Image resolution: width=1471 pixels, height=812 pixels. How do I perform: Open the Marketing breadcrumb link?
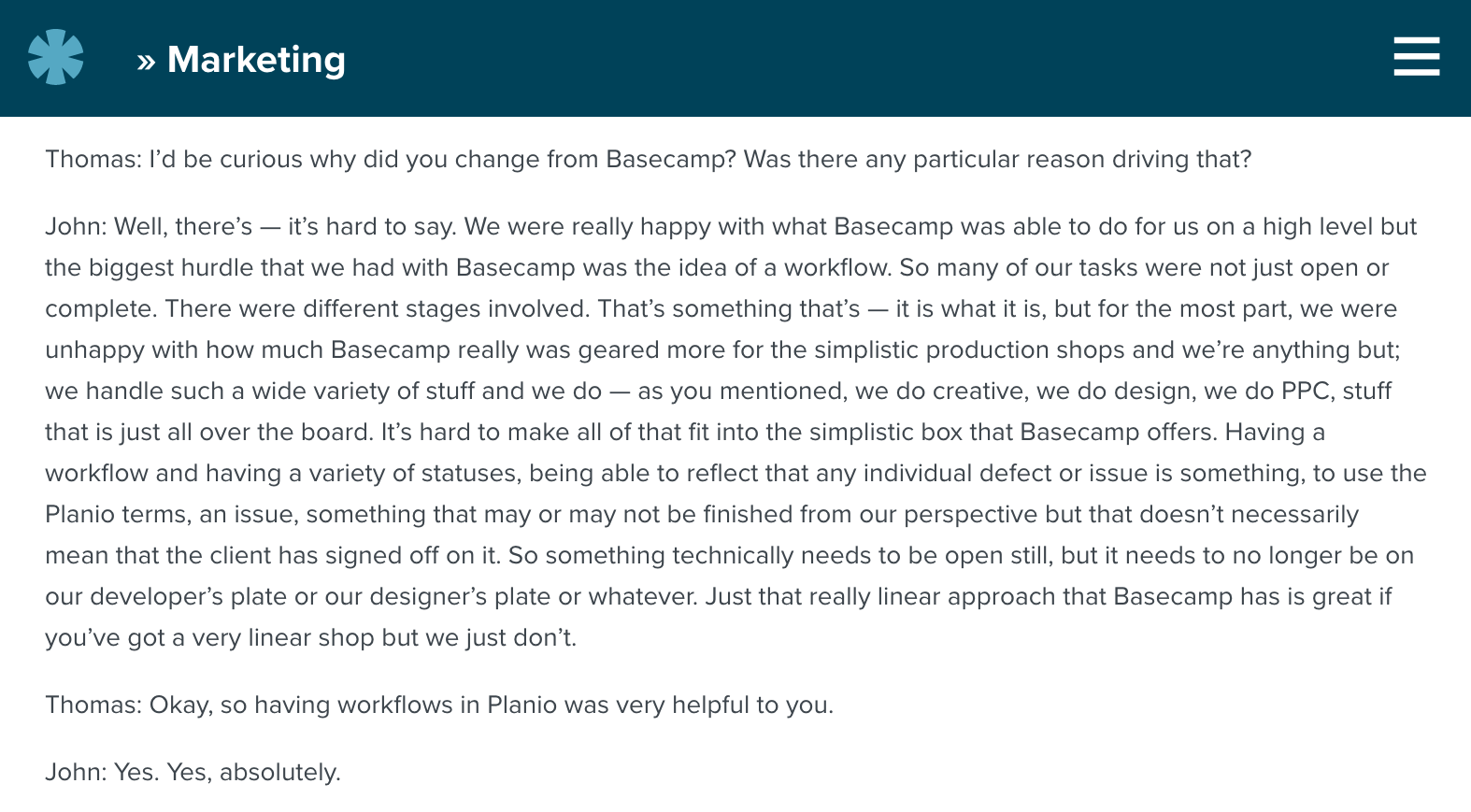coord(256,60)
